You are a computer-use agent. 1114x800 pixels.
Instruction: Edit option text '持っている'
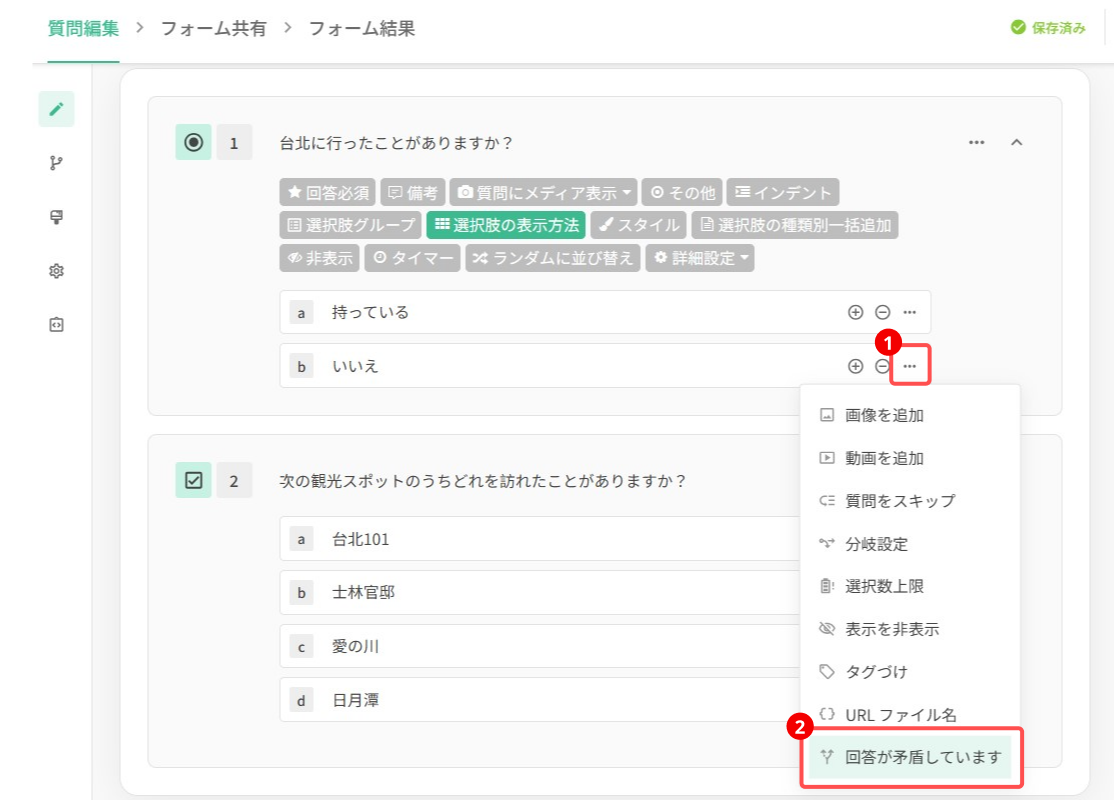(x=370, y=312)
